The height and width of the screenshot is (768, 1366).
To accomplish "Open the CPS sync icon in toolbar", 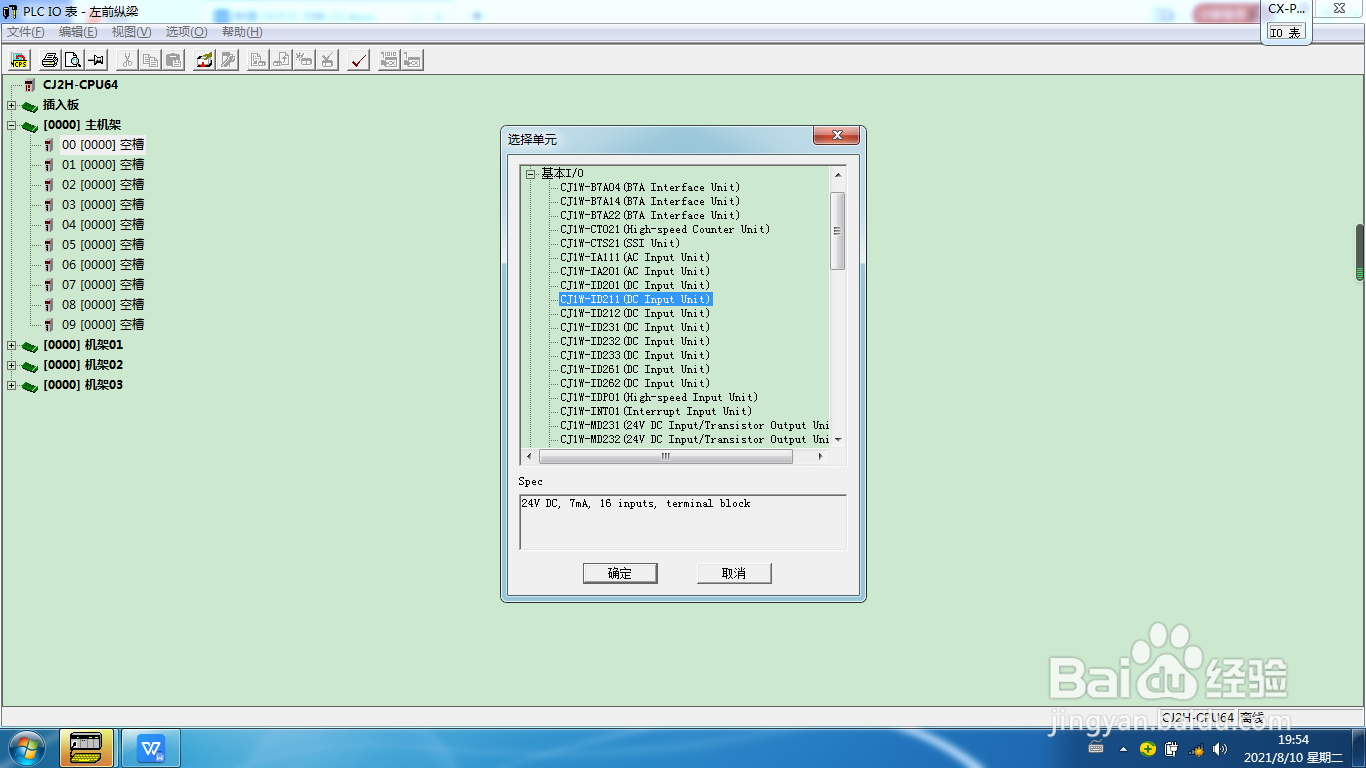I will tap(19, 60).
